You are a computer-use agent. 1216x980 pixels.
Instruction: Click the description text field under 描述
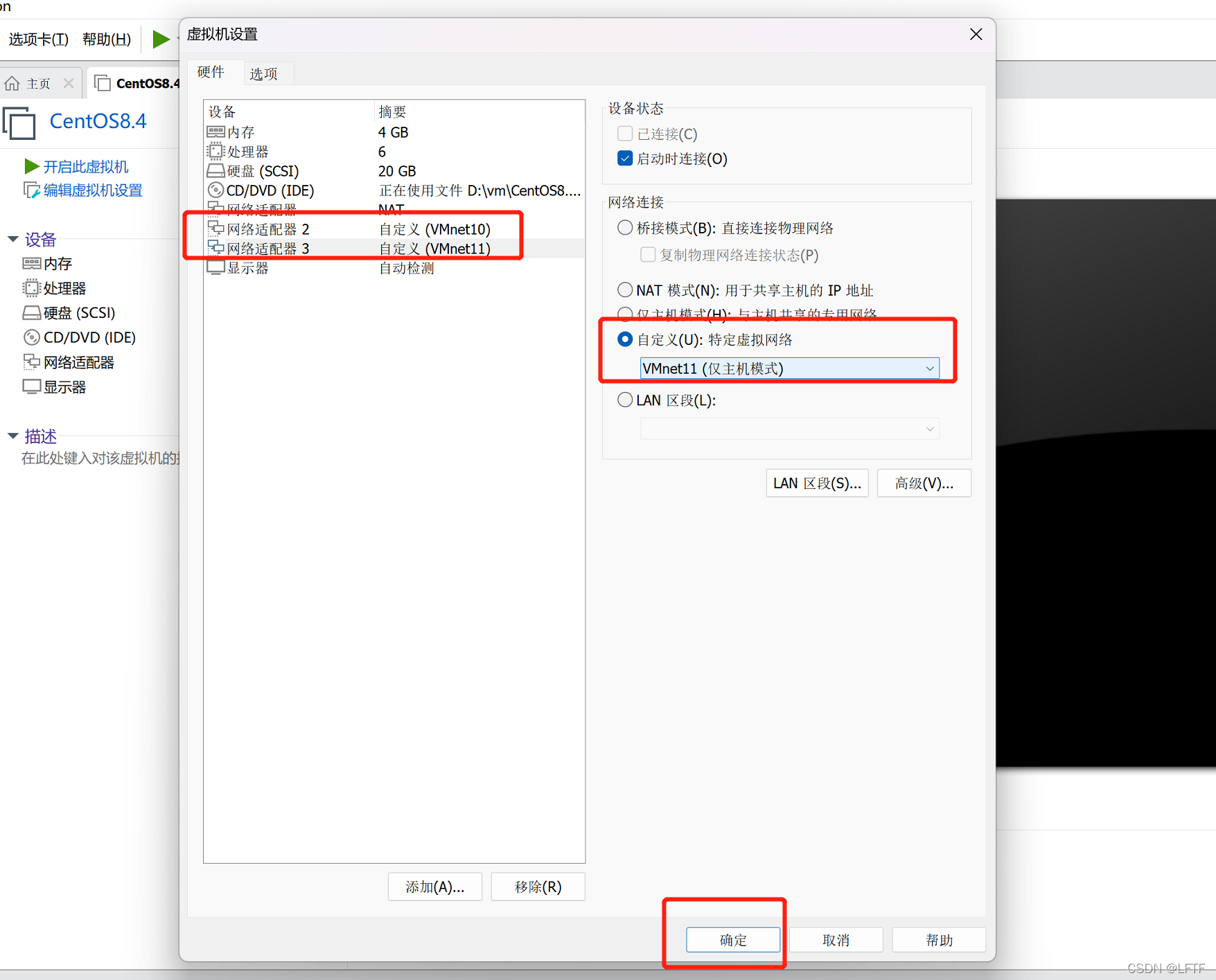pyautogui.click(x=100, y=458)
